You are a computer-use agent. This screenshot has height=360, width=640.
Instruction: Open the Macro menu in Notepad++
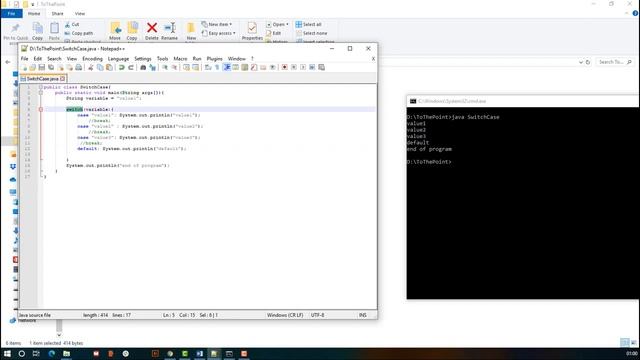click(180, 59)
